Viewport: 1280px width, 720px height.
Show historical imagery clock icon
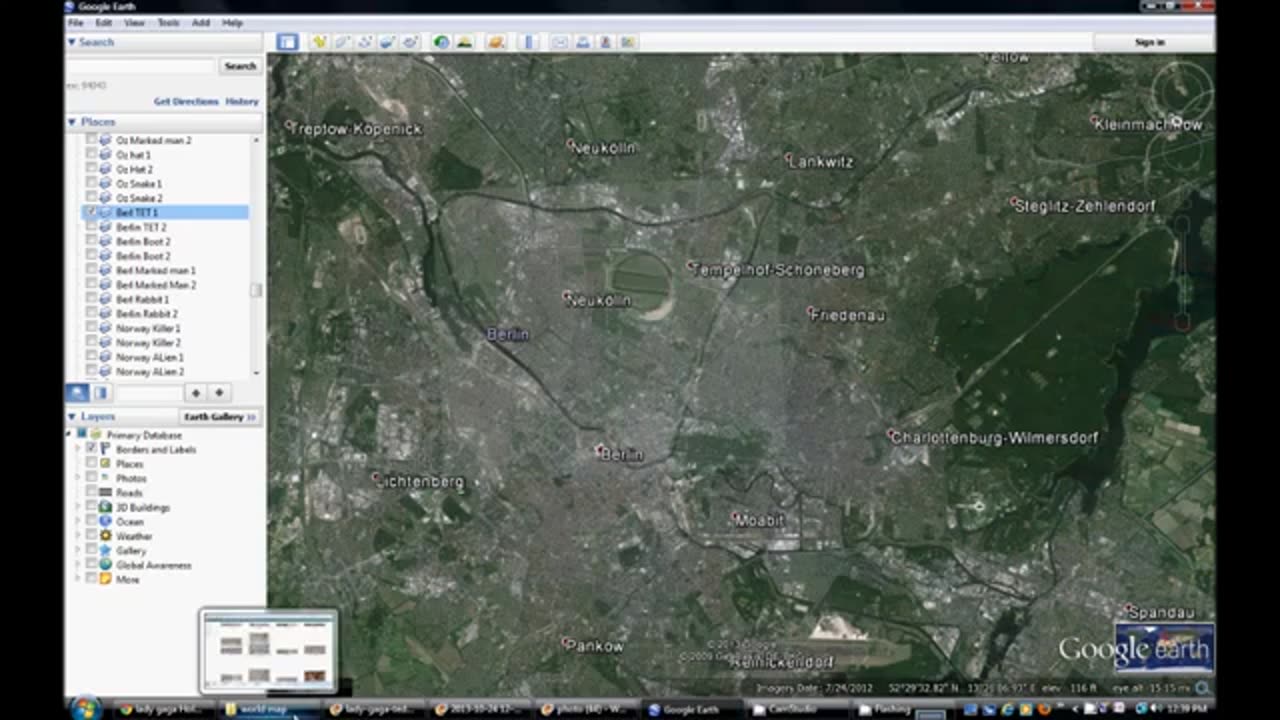pyautogui.click(x=441, y=42)
